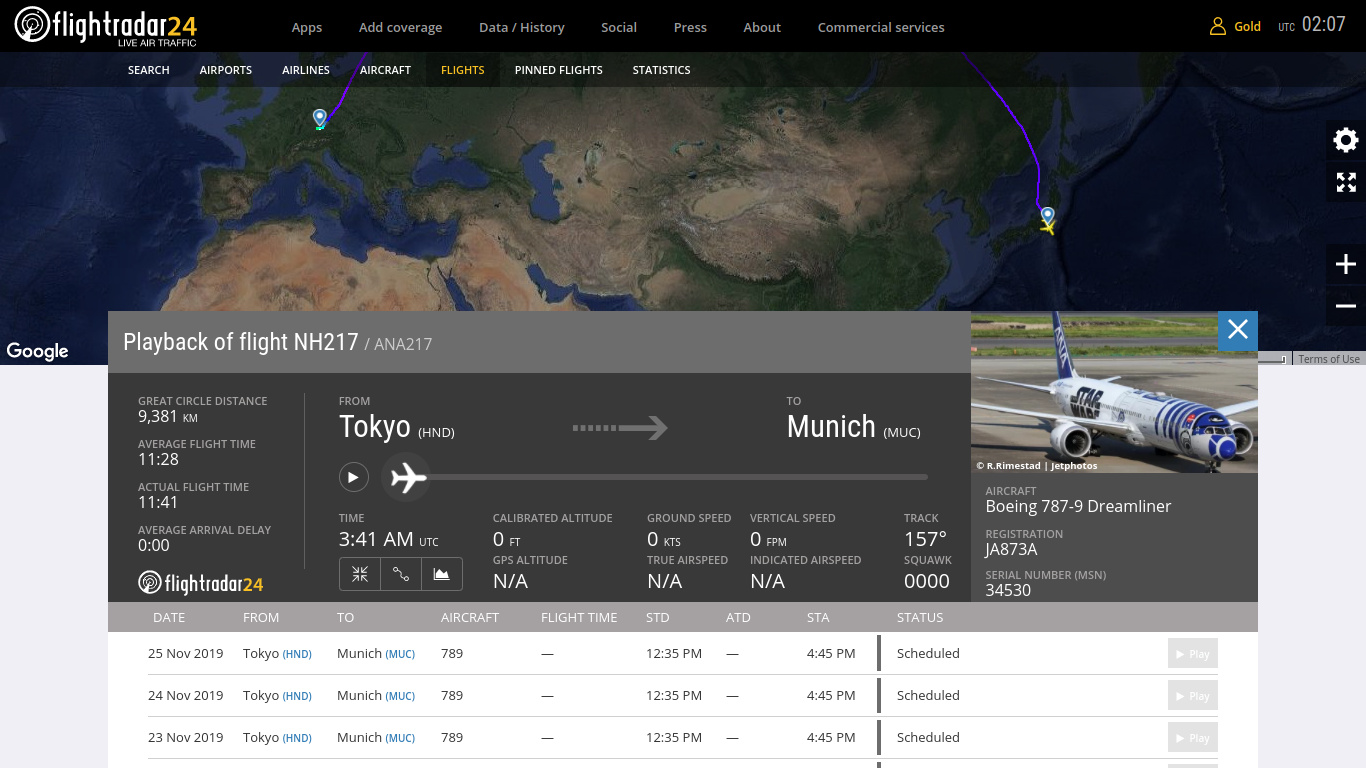Click the R.Rimestad Jetphotos photo credit
Screen dimensions: 1366x768
[1037, 466]
